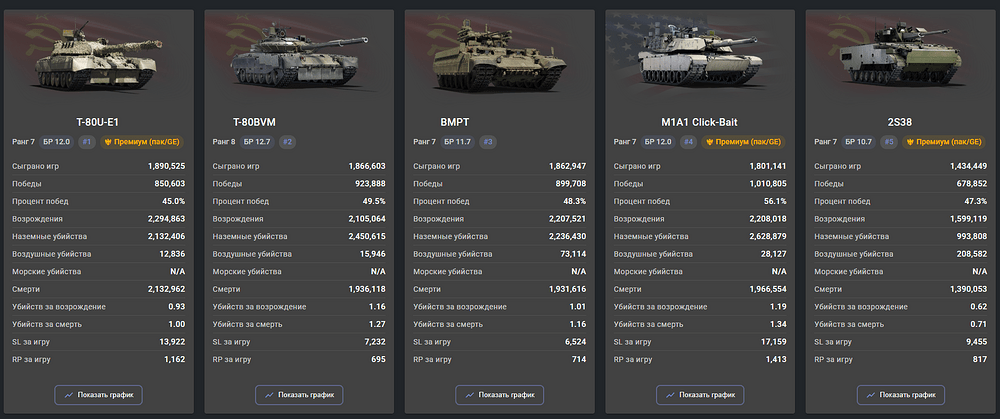Click the Премиум badge on M1A1 Click-Bait
This screenshot has width=1000, height=419.
pos(742,142)
